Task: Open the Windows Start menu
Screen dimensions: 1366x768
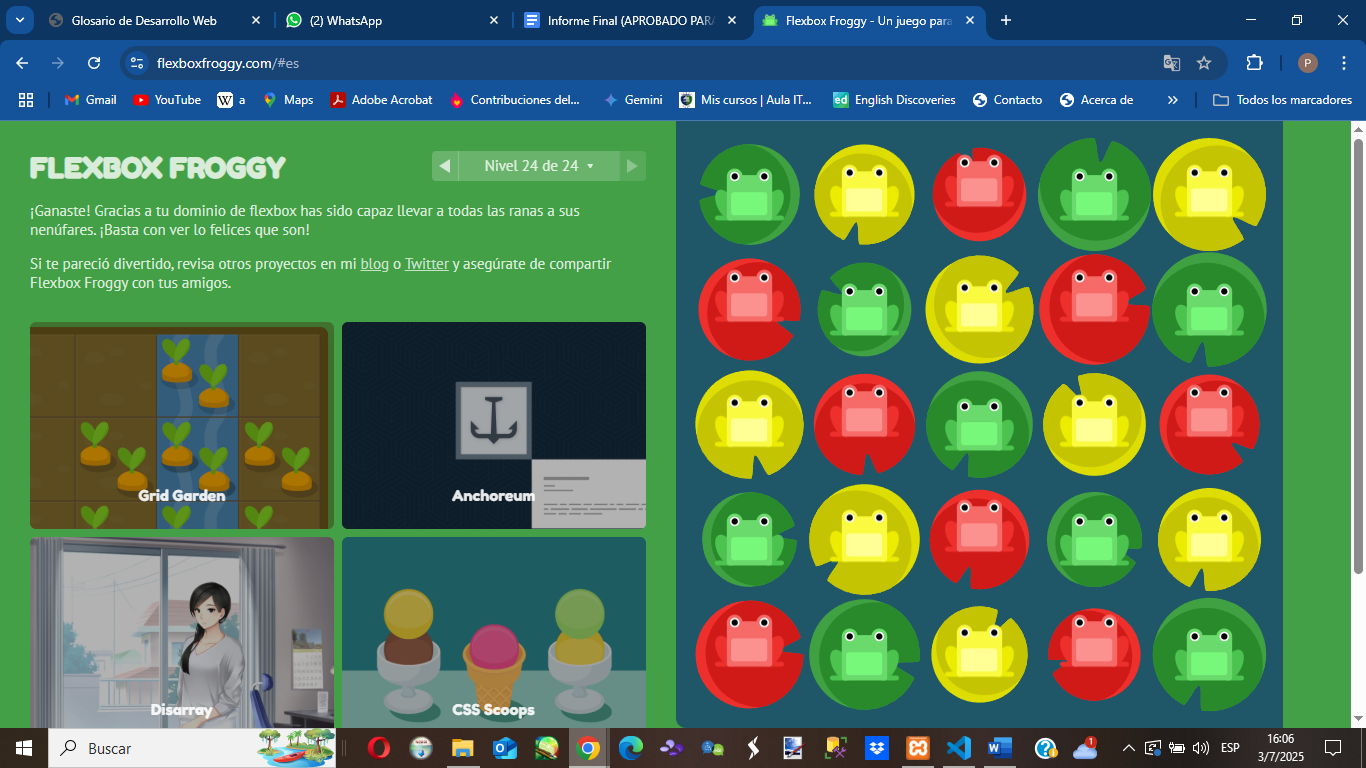Action: coord(23,748)
